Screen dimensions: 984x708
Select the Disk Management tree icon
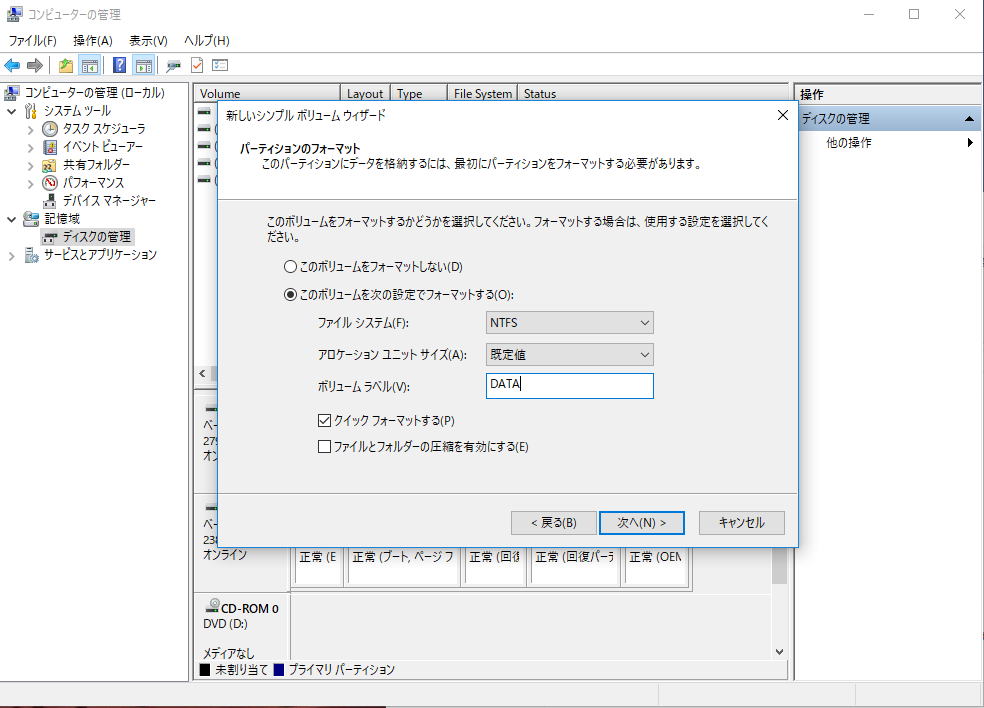[50, 237]
